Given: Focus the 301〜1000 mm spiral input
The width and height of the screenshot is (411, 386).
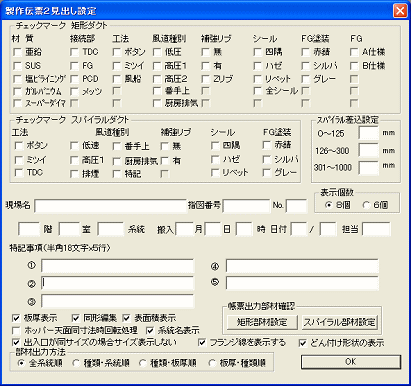Looking at the screenshot, I should point(369,168).
